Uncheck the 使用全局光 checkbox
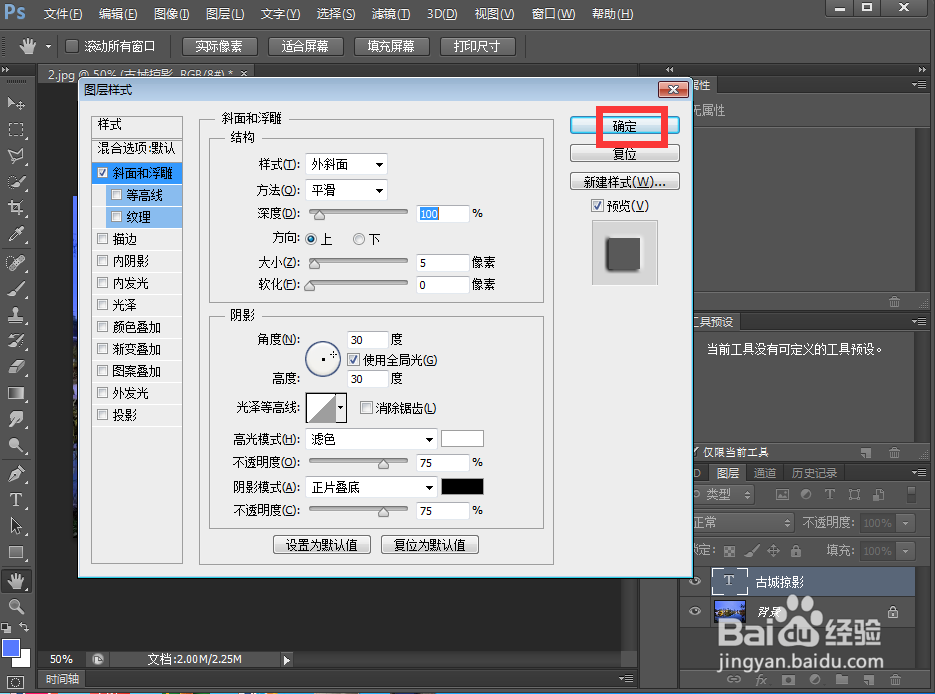This screenshot has width=935, height=694. coord(354,359)
